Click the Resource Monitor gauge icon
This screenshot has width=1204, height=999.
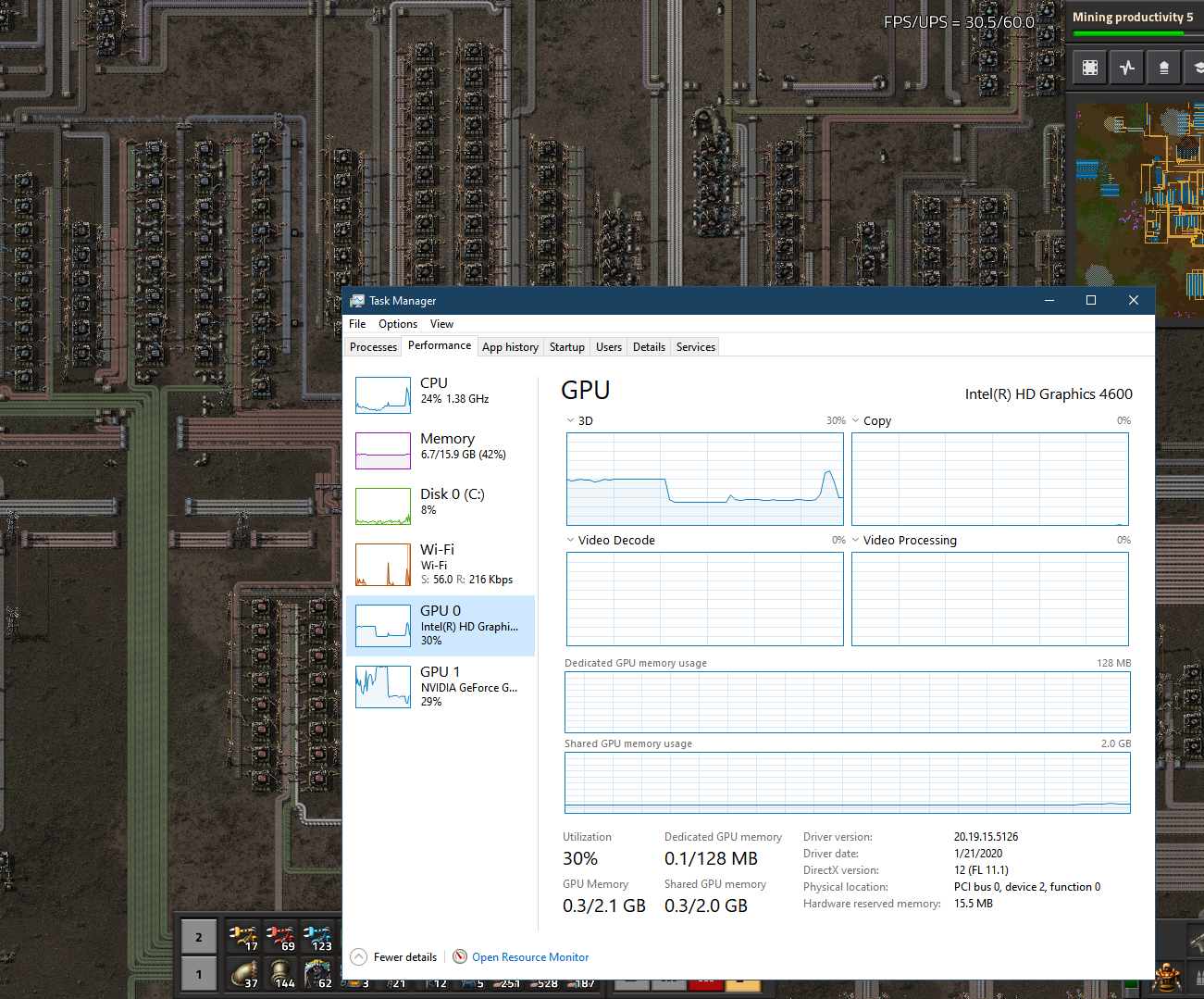point(460,956)
